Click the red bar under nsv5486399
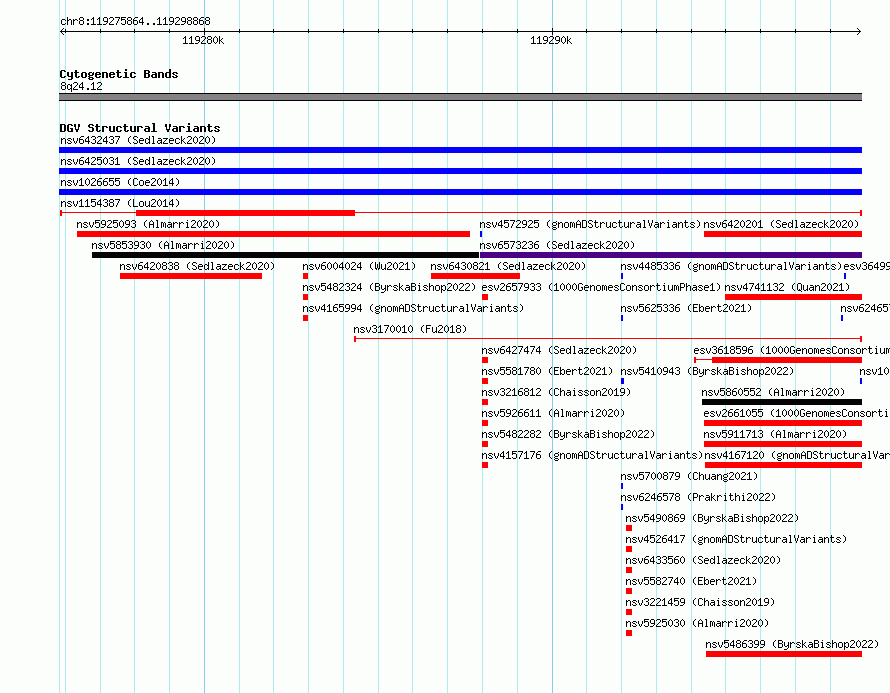The image size is (890, 693). (x=784, y=654)
